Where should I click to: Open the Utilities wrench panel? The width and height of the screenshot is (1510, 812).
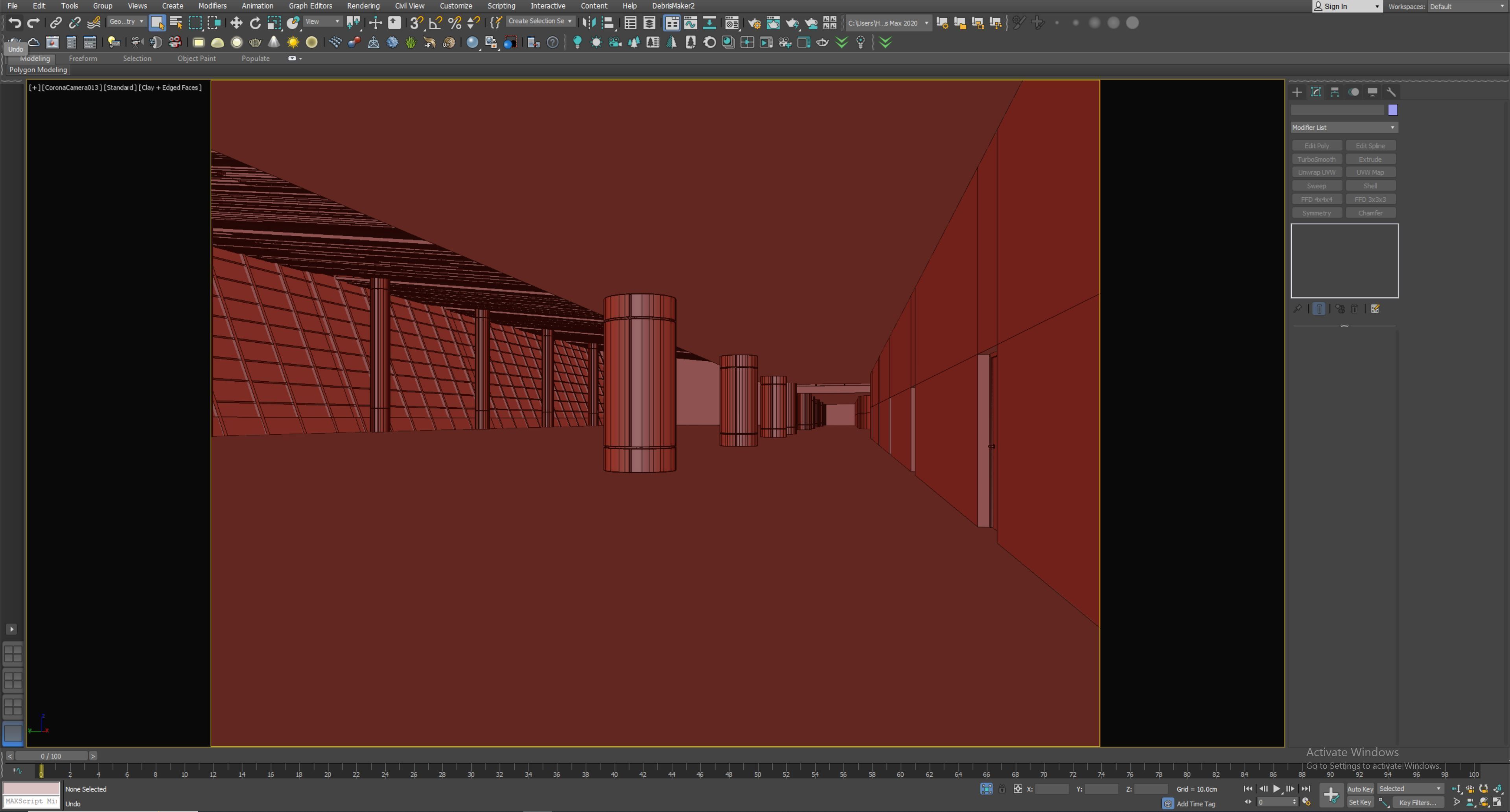1391,92
